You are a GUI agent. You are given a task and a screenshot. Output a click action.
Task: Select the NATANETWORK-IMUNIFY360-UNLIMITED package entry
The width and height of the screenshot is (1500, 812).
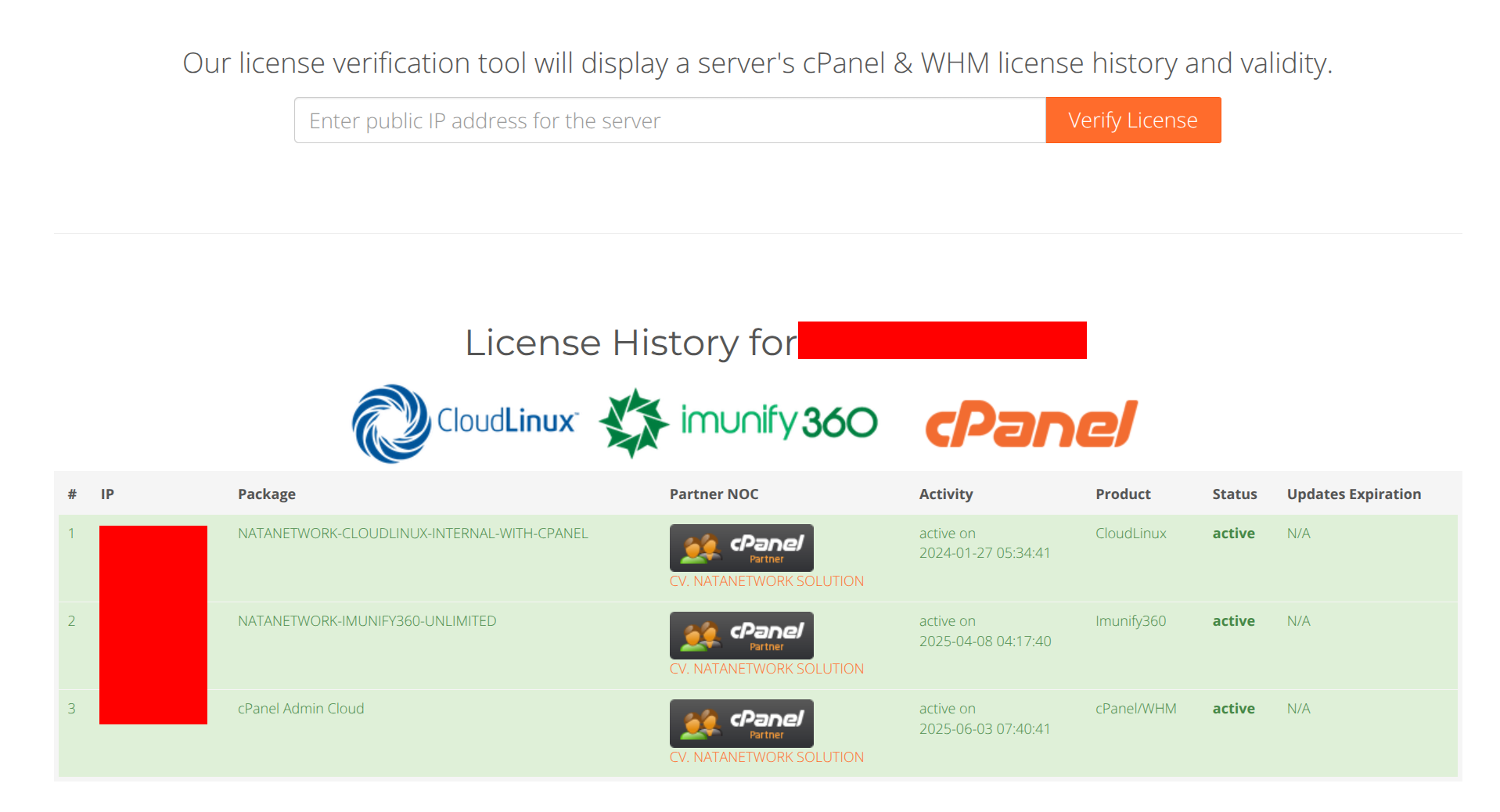(x=367, y=620)
